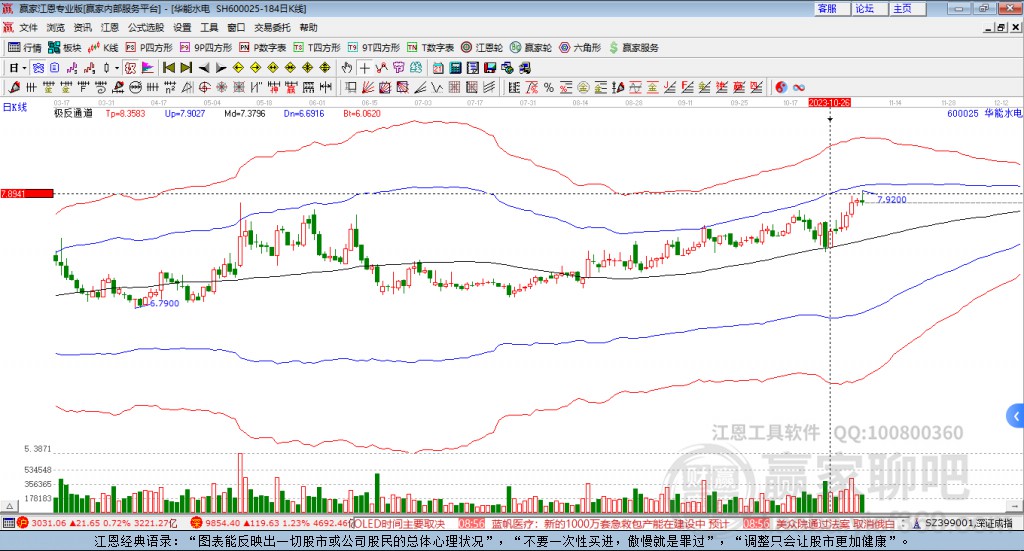The height and width of the screenshot is (551, 1024).
Task: Click the Up=7.9027 indicator value
Action: pyautogui.click(x=185, y=113)
